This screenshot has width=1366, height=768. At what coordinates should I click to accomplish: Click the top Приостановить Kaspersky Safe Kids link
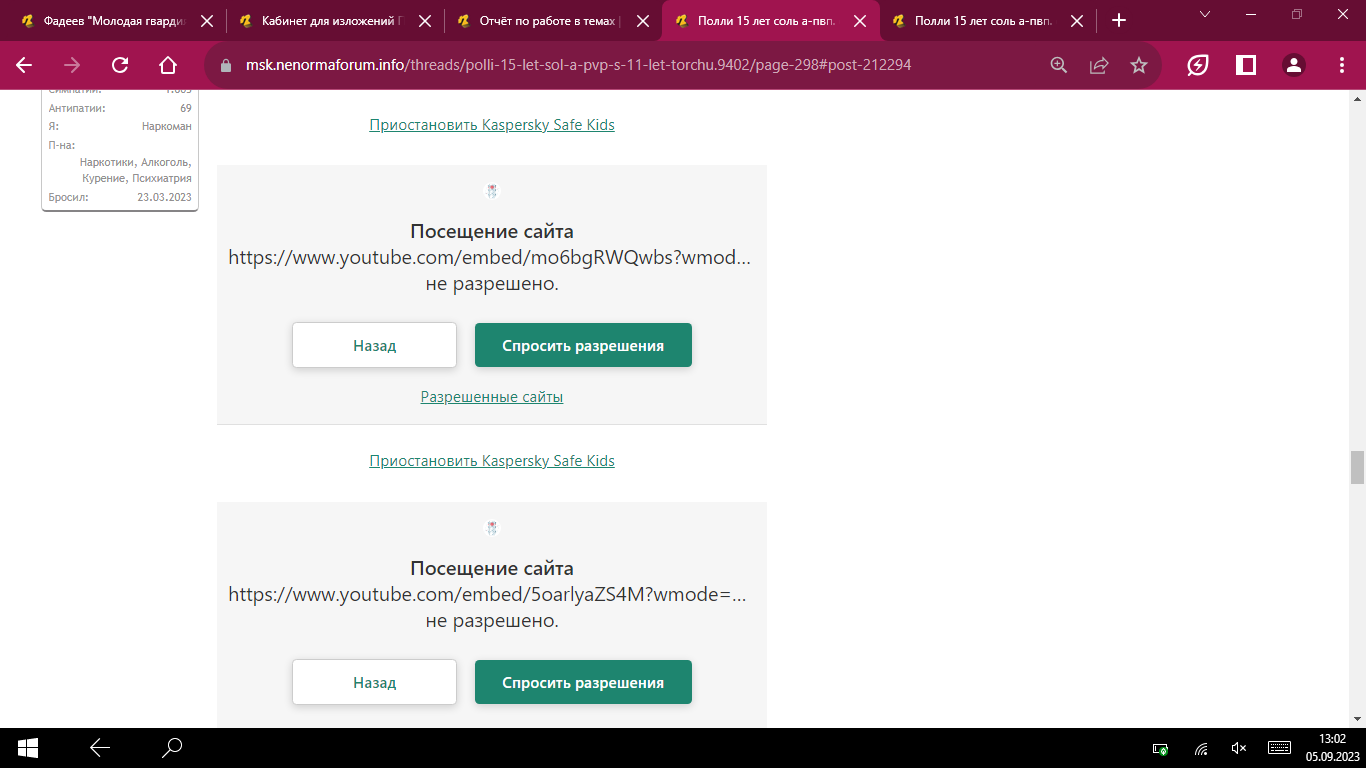(491, 125)
